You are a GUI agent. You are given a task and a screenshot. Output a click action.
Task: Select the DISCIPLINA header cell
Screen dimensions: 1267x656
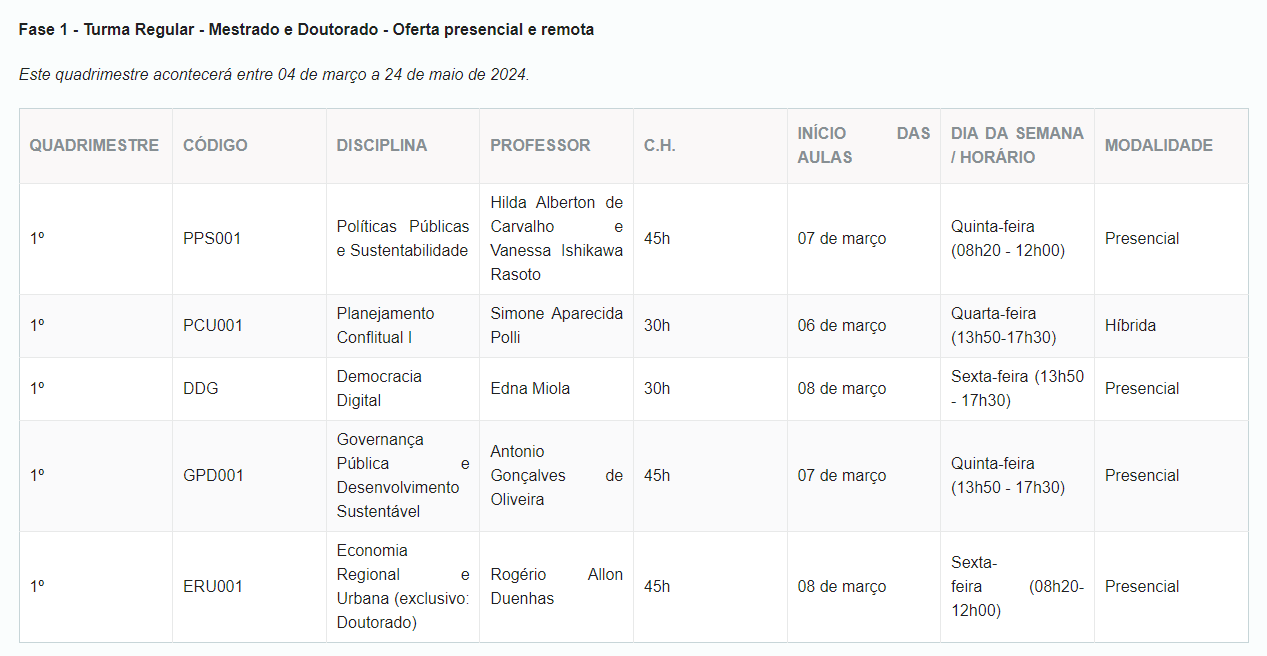pyautogui.click(x=381, y=145)
